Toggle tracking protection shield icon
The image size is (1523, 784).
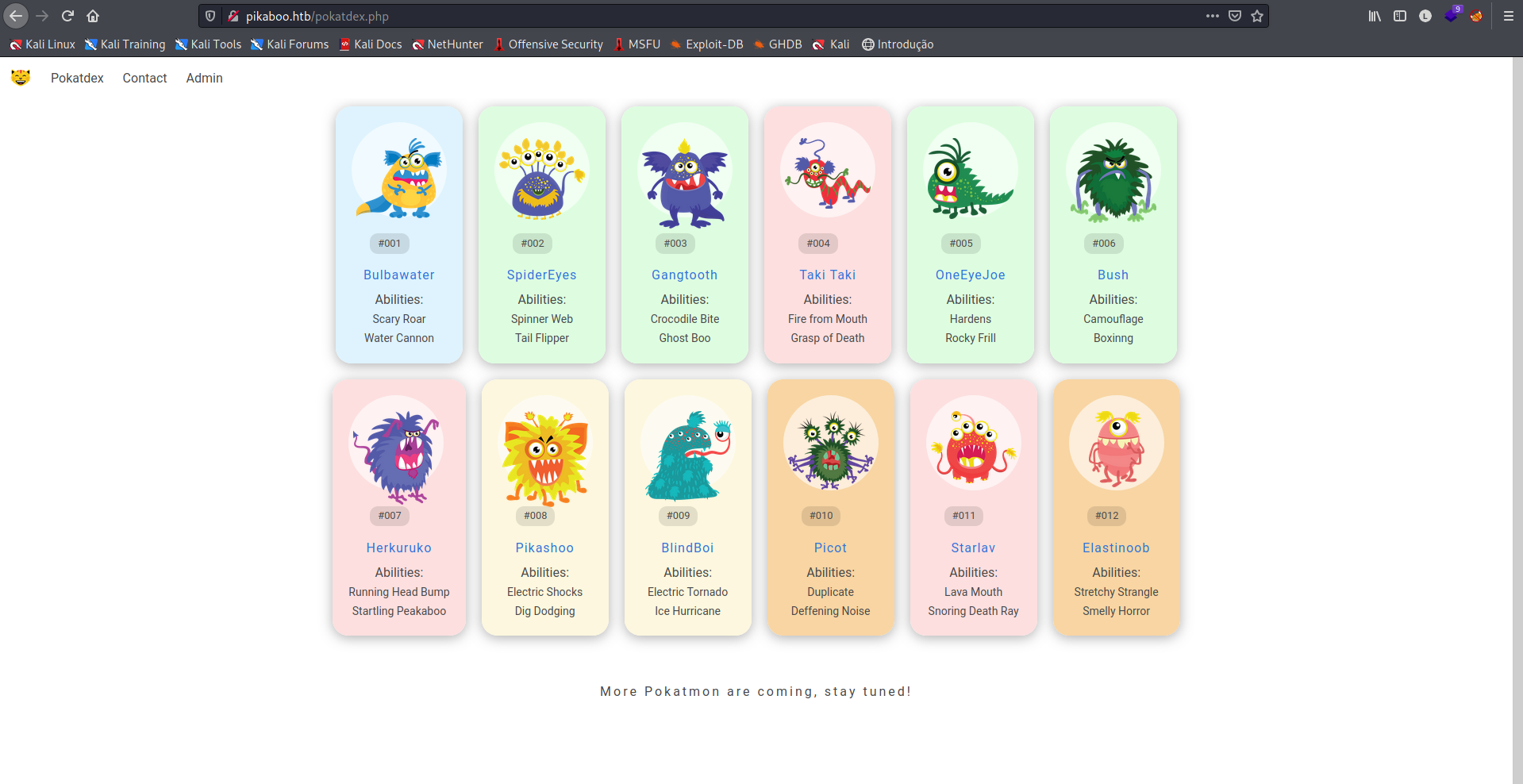[x=210, y=16]
